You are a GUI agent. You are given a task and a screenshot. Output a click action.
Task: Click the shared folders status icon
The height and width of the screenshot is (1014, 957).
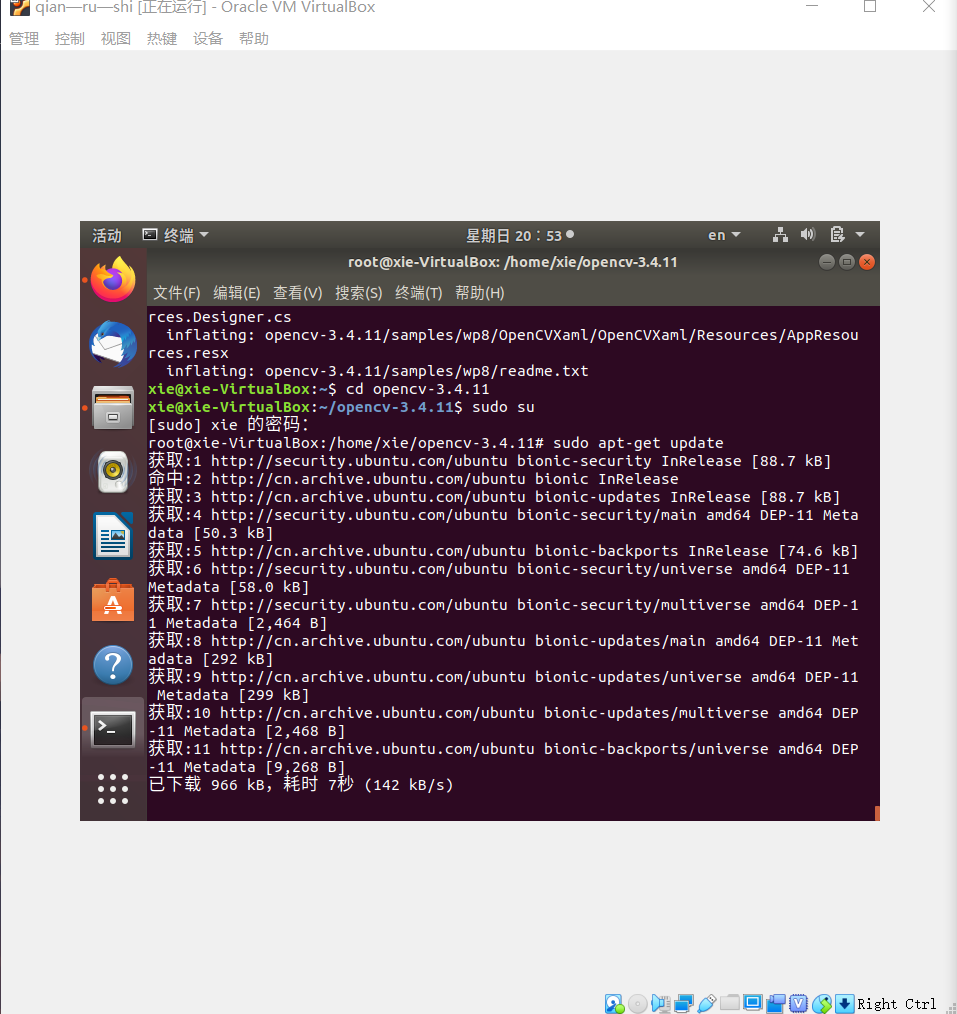click(730, 1002)
